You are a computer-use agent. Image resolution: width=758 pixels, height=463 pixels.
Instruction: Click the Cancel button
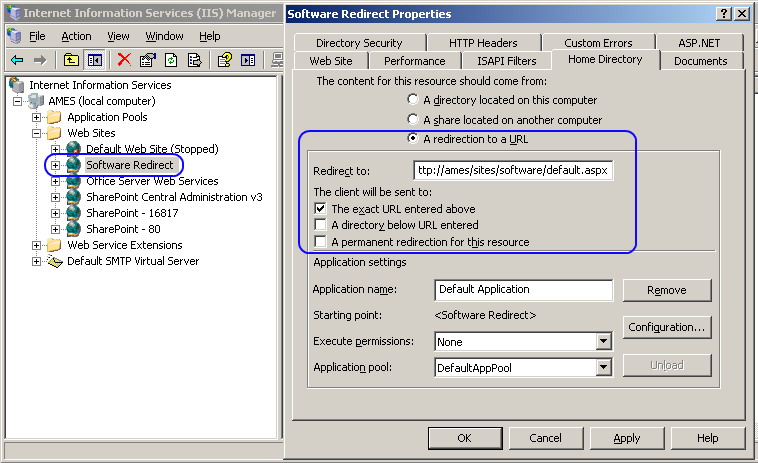545,438
